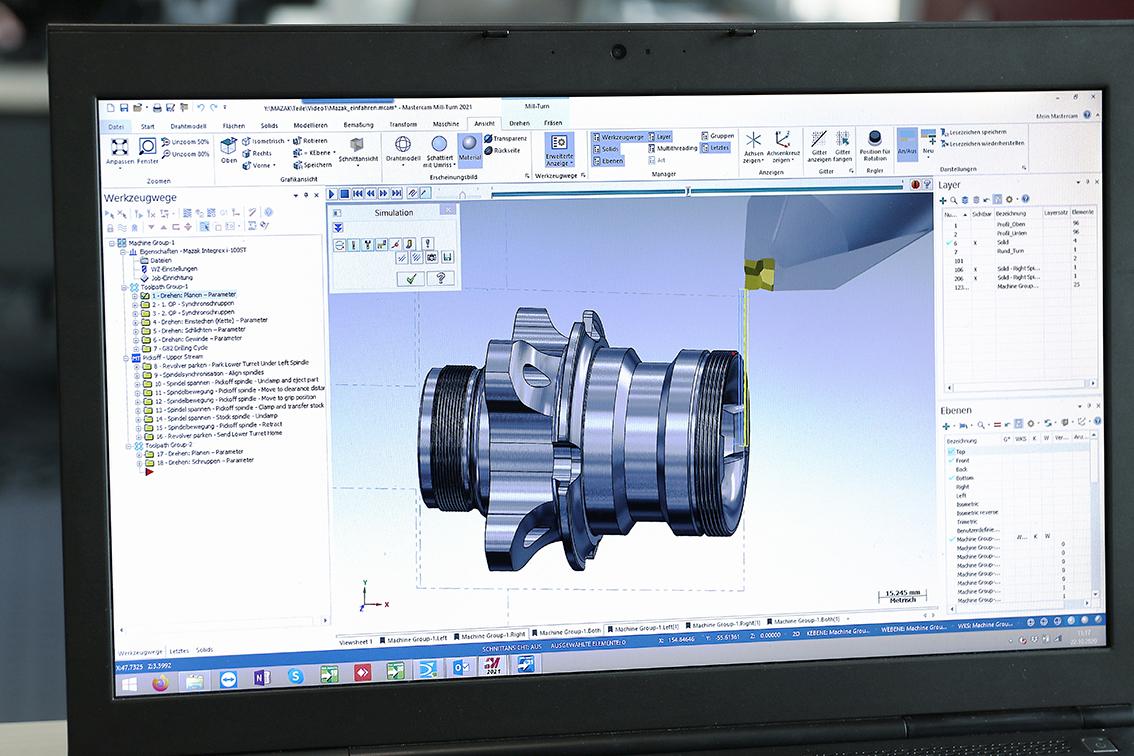Activate the Material shading icon
The width and height of the screenshot is (1134, 756).
[x=469, y=145]
